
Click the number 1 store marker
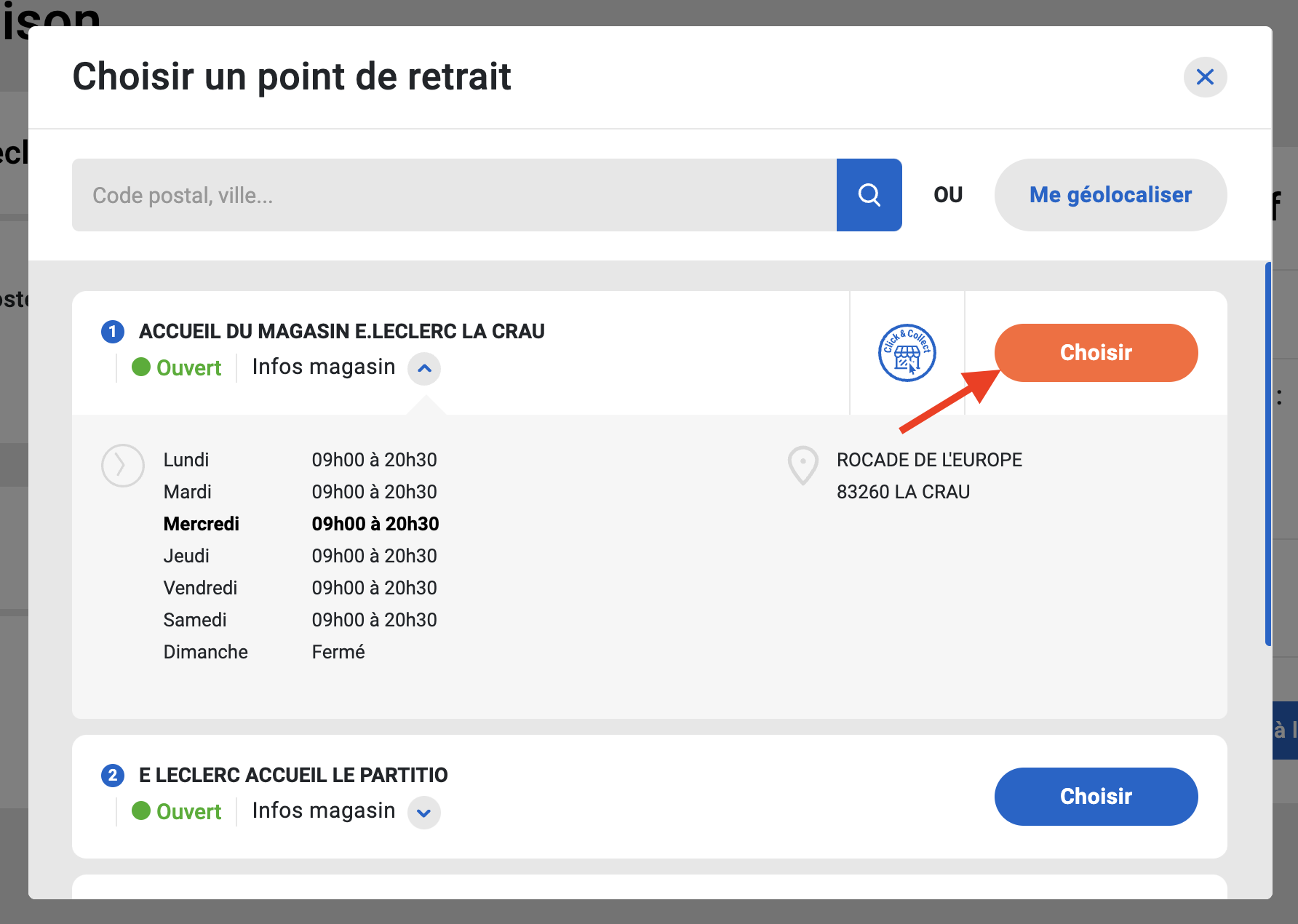click(x=113, y=332)
